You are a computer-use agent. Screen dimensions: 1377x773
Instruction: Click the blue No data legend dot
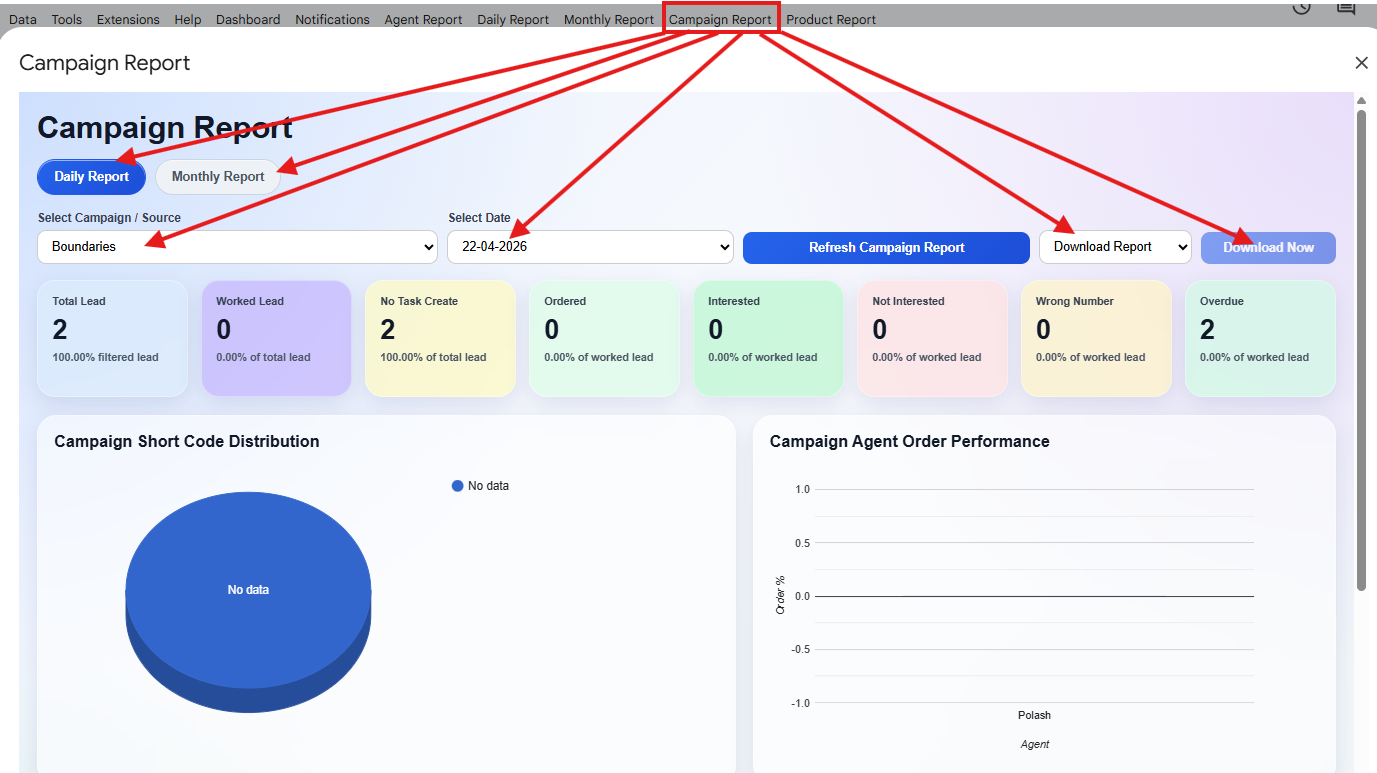pyautogui.click(x=458, y=486)
